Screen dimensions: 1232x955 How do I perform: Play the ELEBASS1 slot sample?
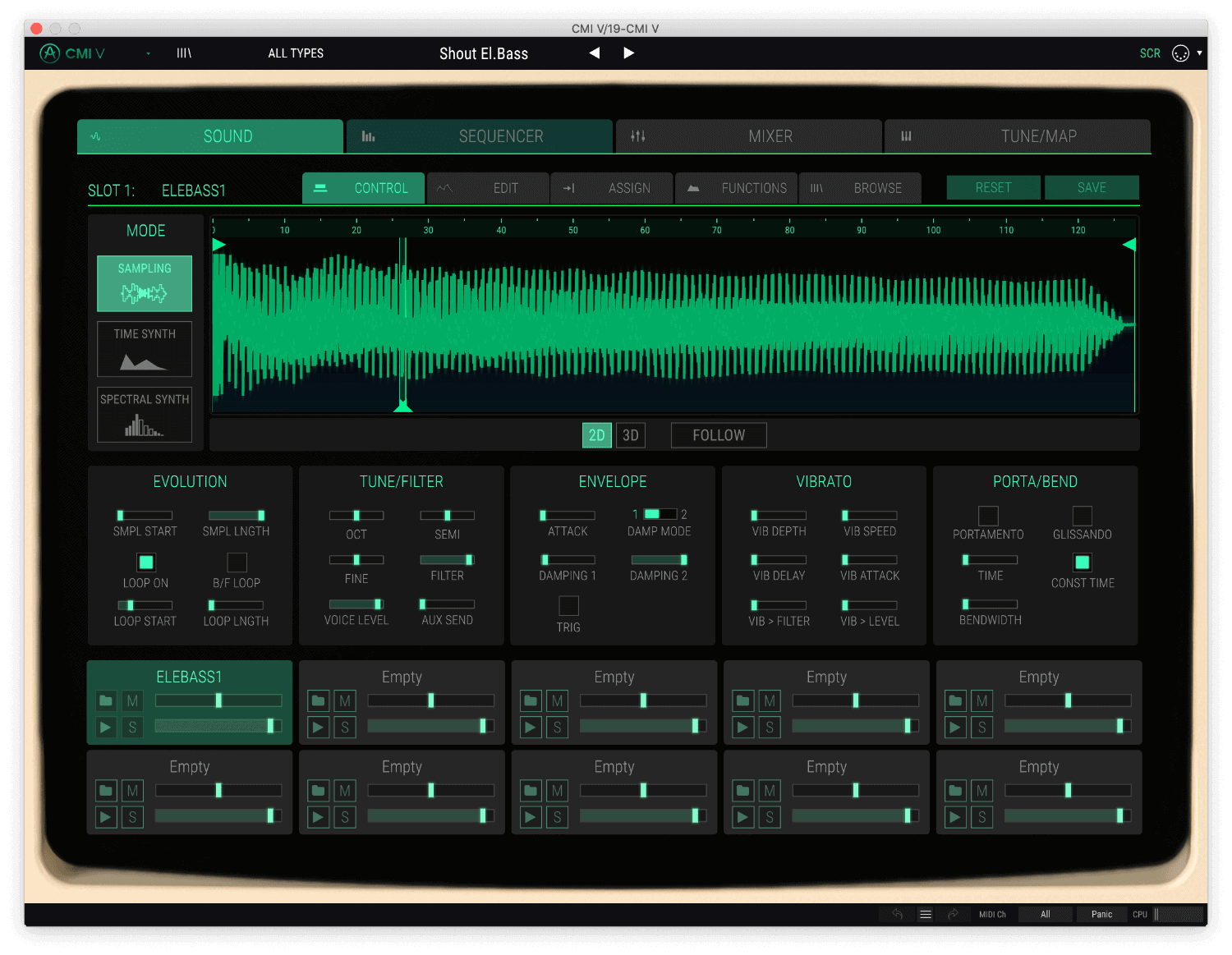[x=106, y=727]
